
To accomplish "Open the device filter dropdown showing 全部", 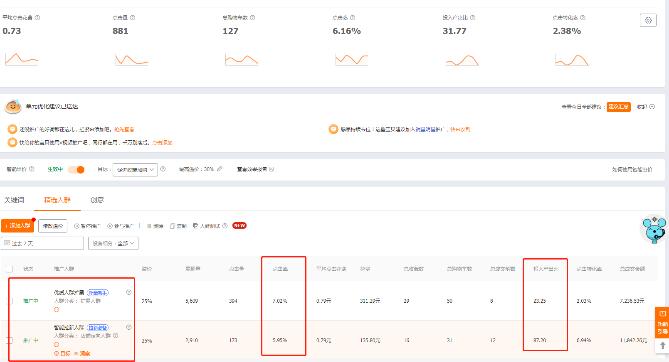I will (x=113, y=243).
